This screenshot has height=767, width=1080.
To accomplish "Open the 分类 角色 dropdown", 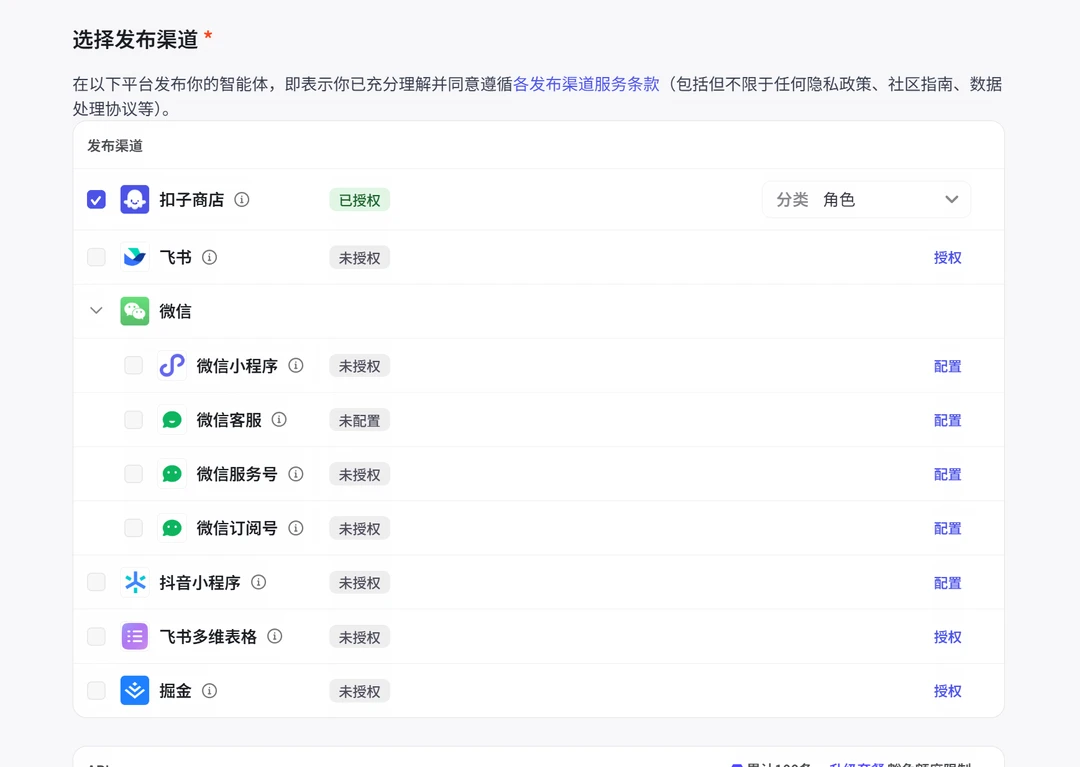I will [866, 200].
